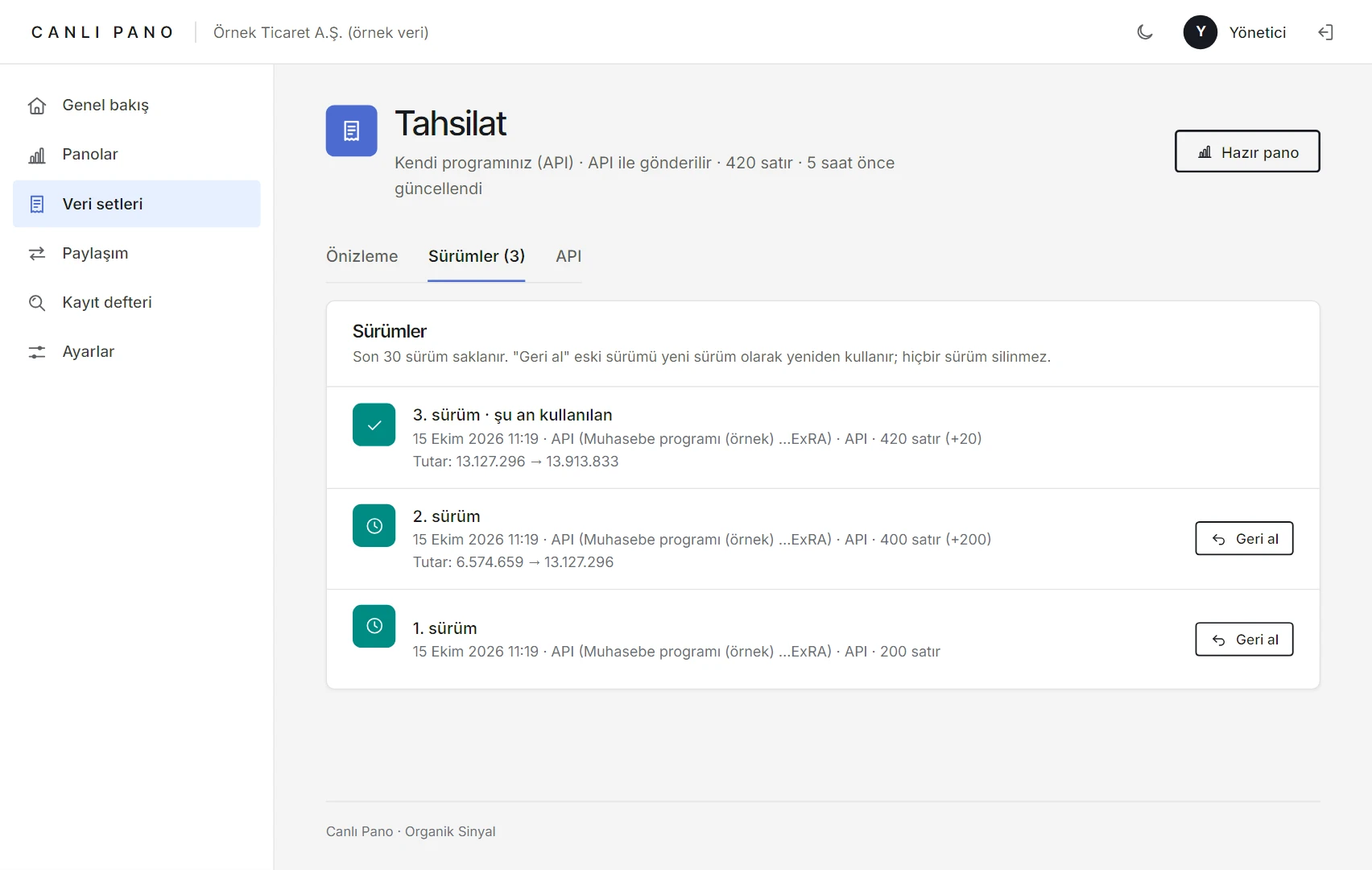
Task: Open Paylaşım in the sidebar
Action: (137, 253)
